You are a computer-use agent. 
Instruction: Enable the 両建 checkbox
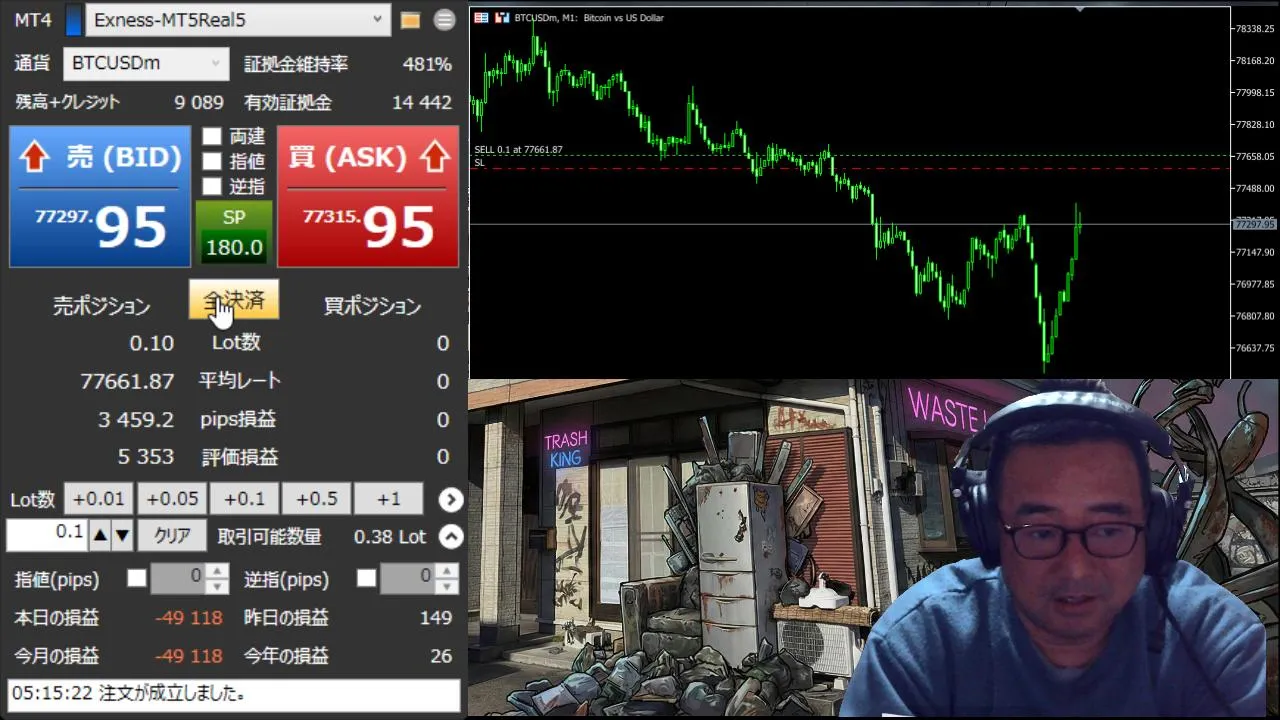point(212,136)
